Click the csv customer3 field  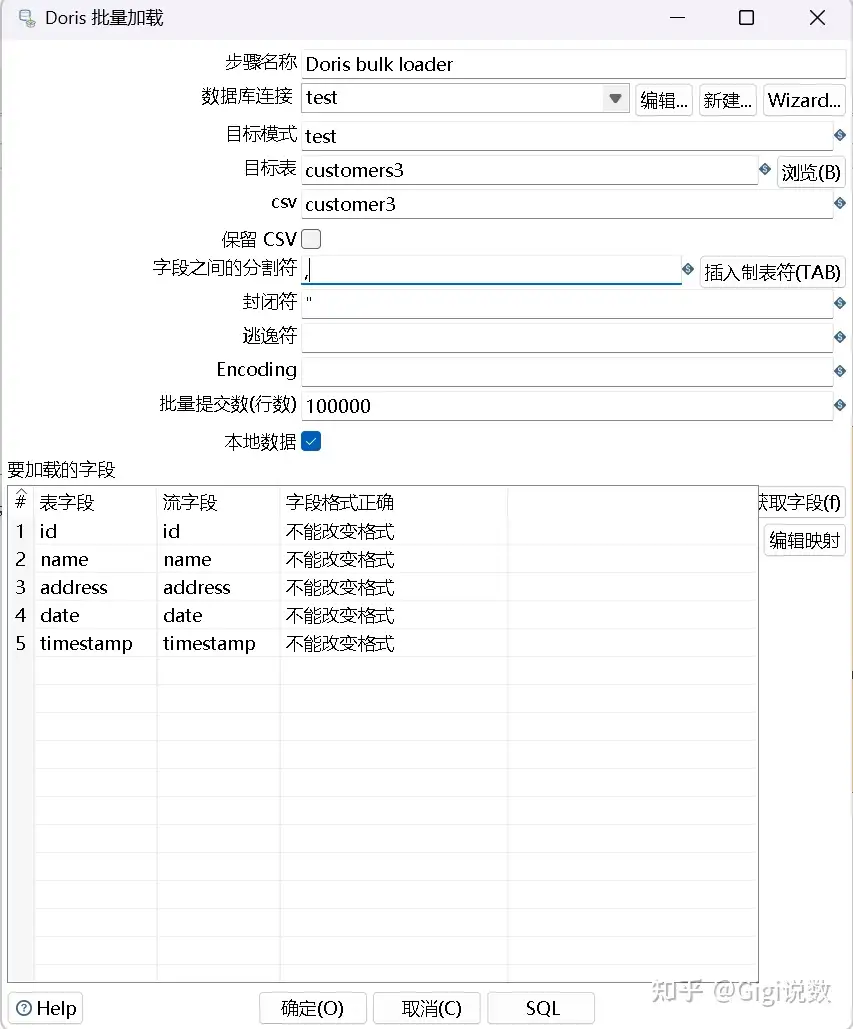[567, 204]
